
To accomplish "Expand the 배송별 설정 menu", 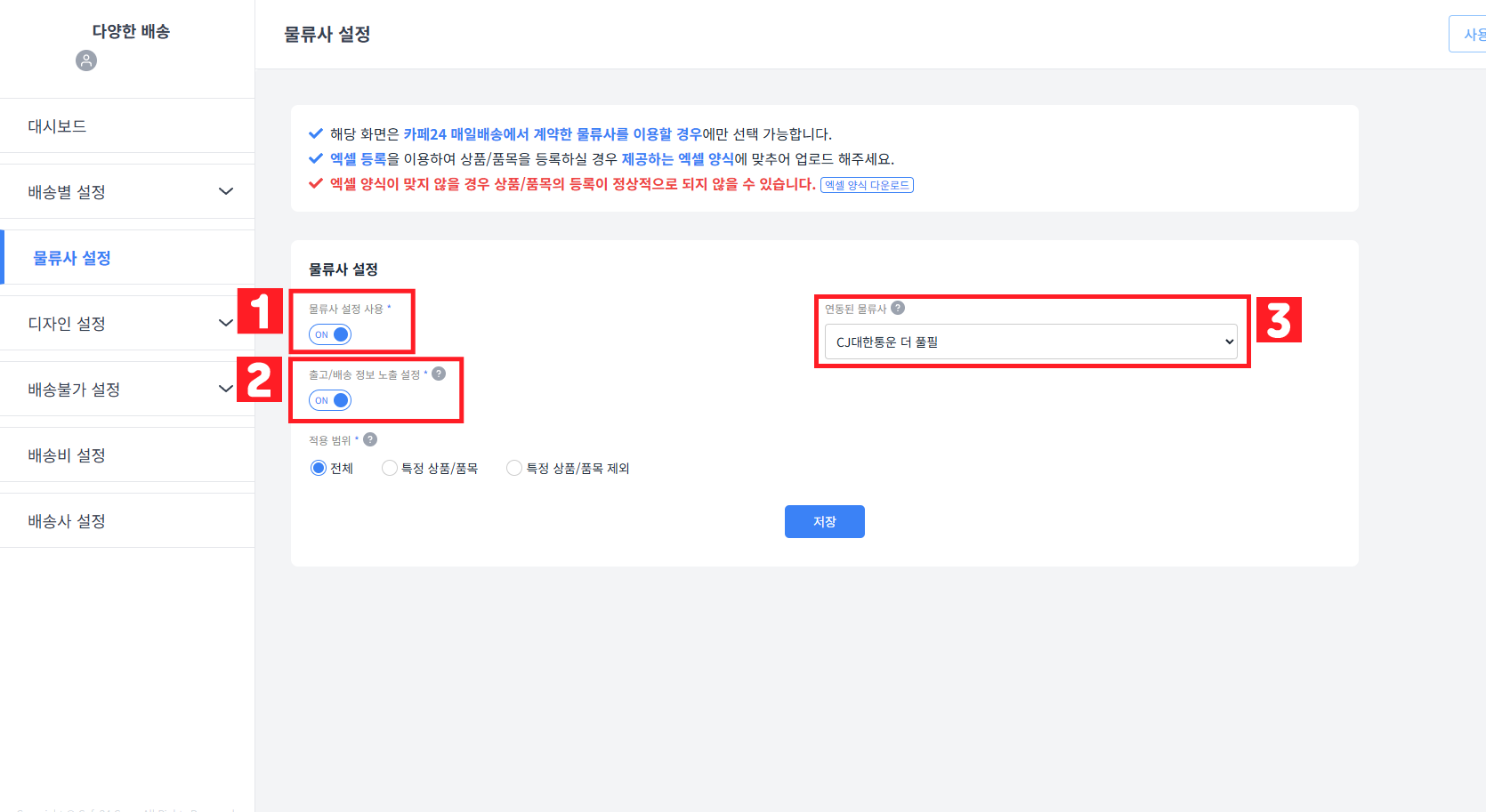I will (127, 190).
